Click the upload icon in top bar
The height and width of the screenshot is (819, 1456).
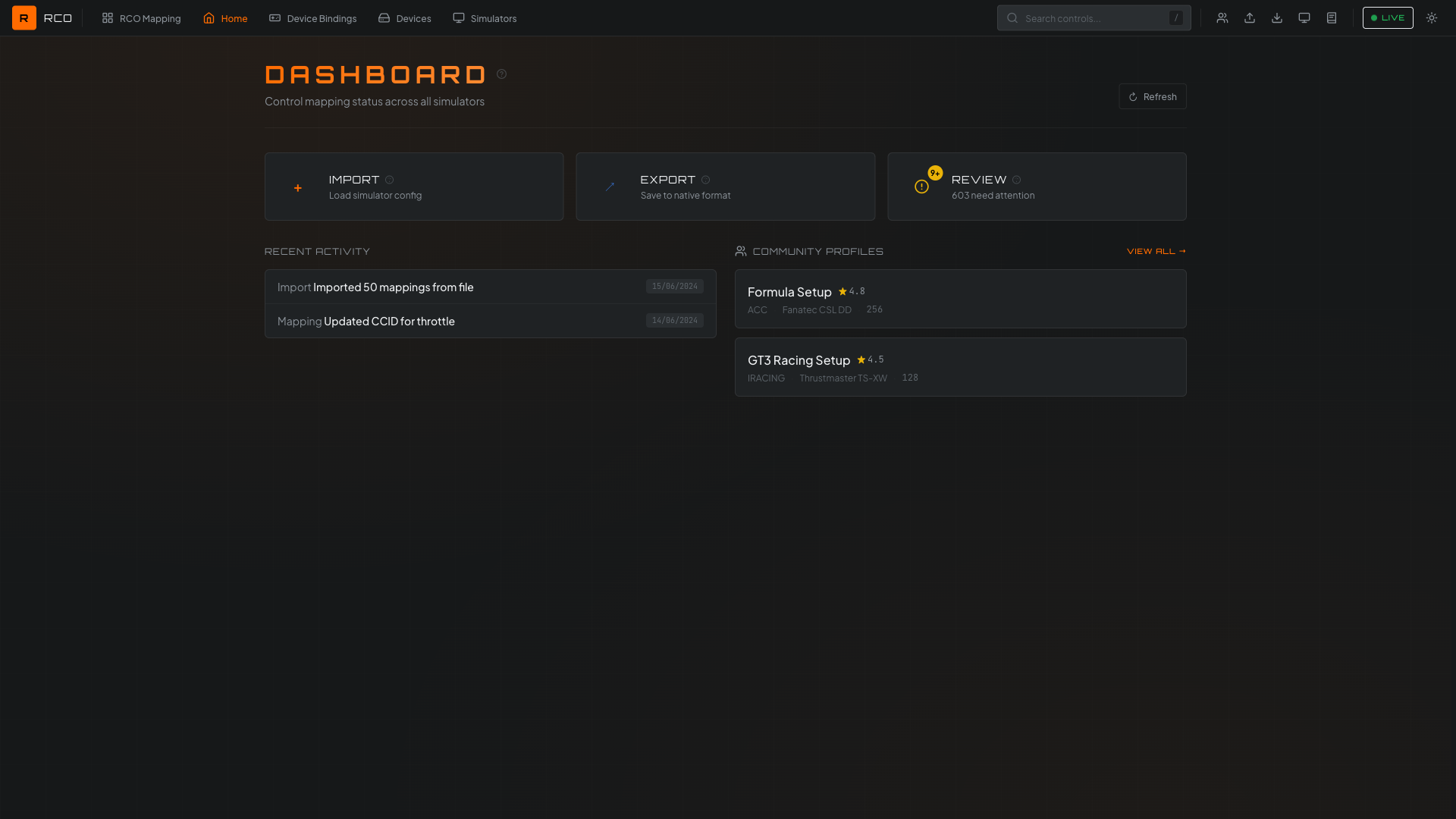click(x=1250, y=18)
